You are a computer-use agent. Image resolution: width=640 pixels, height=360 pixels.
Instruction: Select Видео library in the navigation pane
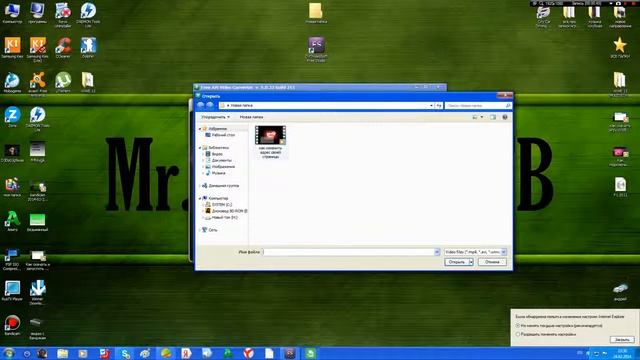214,154
